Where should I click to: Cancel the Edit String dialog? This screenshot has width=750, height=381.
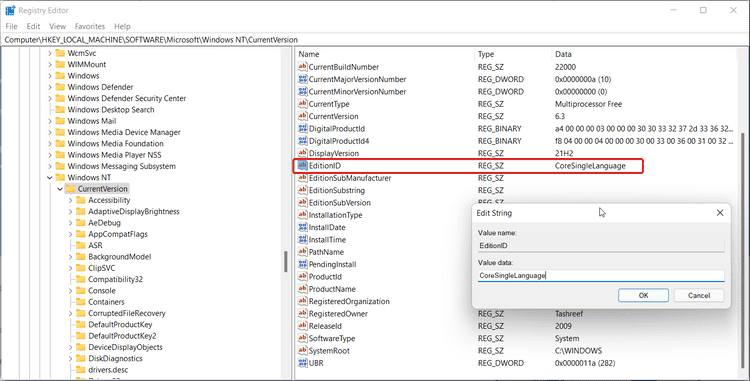click(699, 295)
